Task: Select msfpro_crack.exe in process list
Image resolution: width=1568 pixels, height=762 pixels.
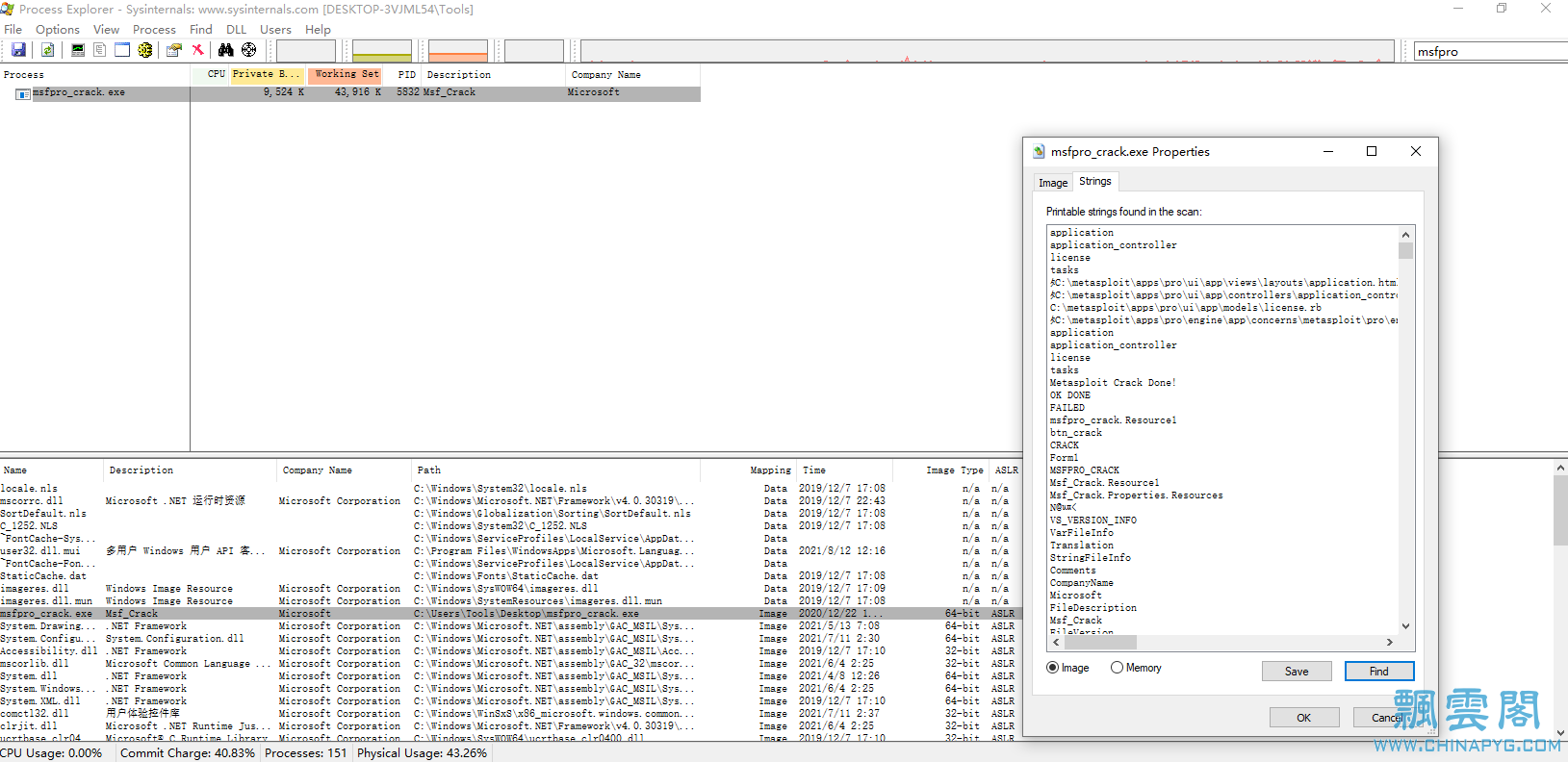Action: click(x=350, y=93)
